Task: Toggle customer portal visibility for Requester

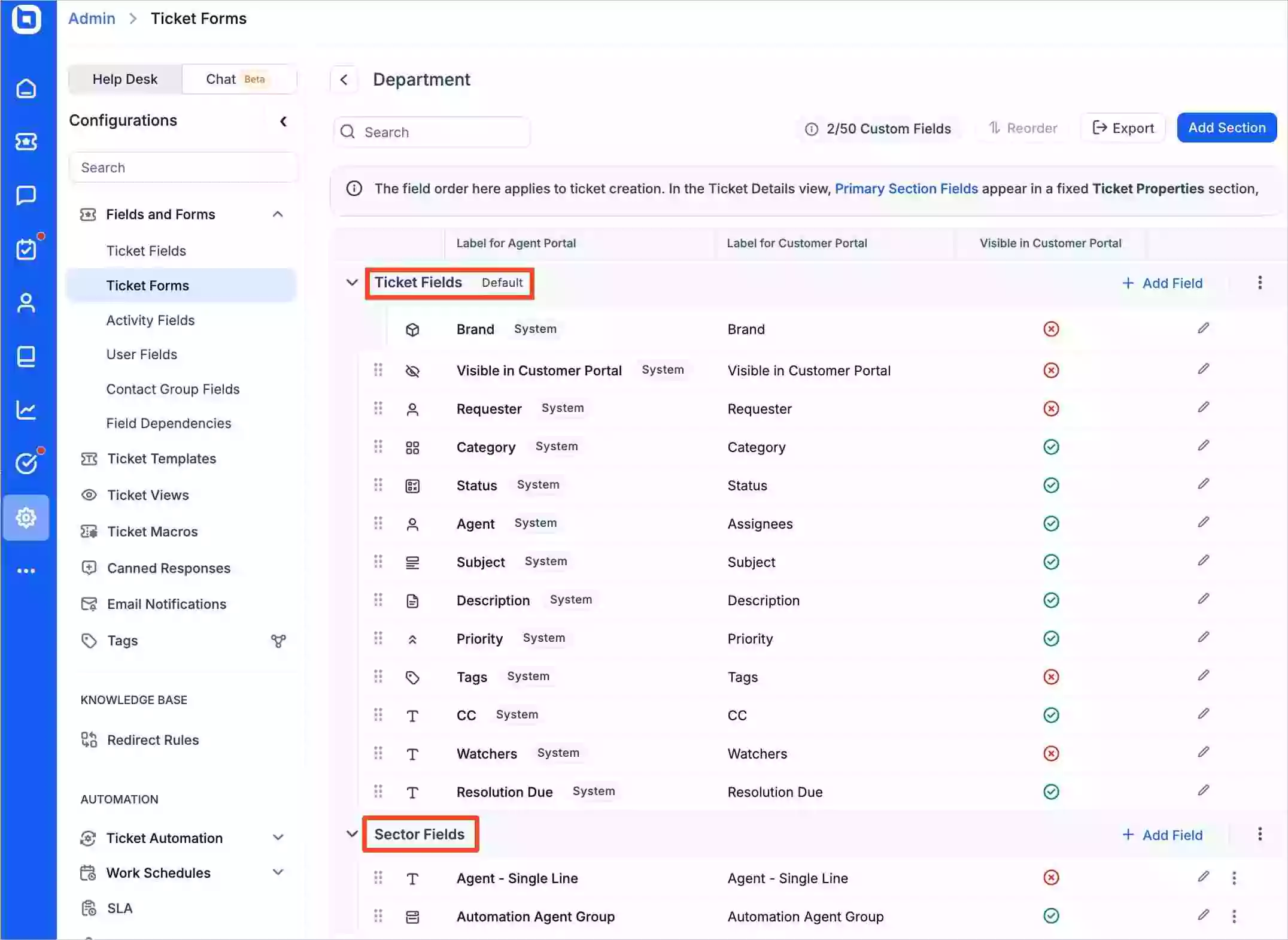Action: click(1051, 408)
